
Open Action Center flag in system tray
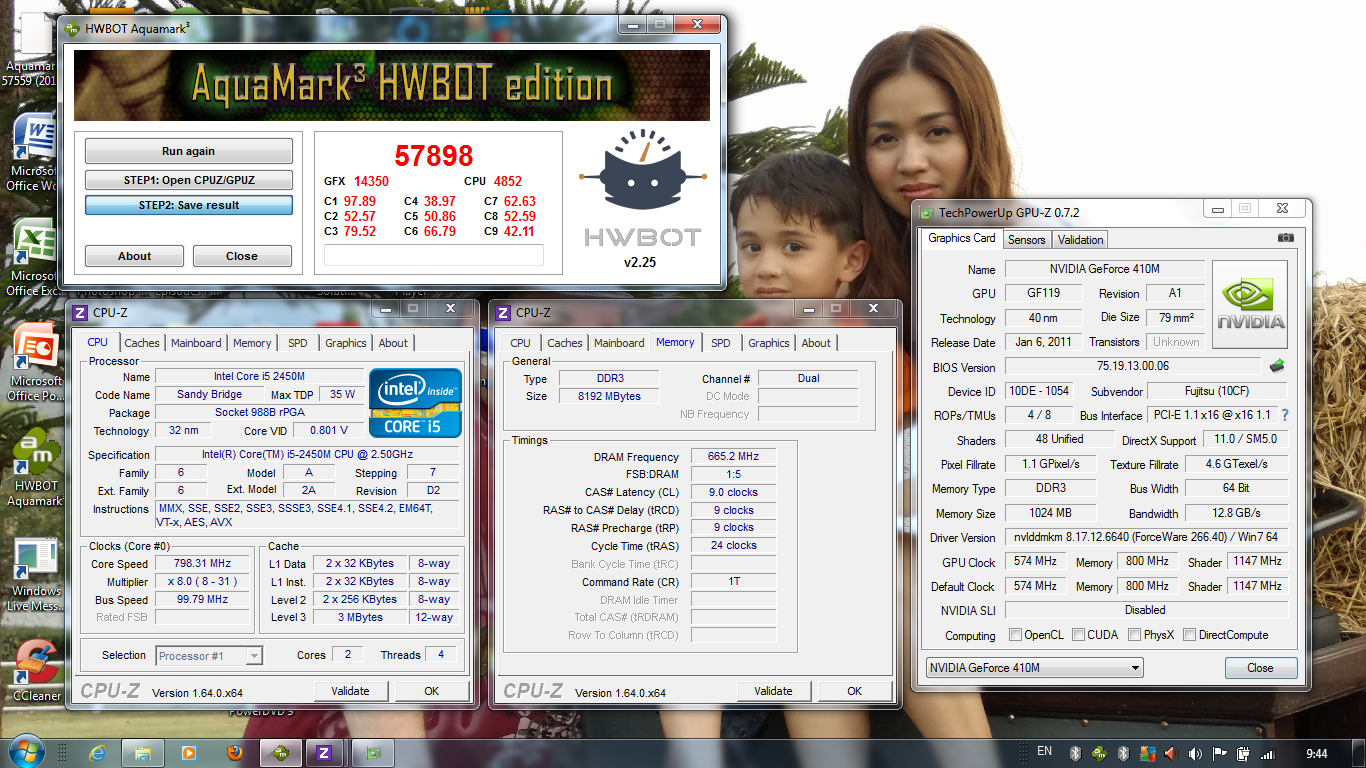tap(1219, 753)
